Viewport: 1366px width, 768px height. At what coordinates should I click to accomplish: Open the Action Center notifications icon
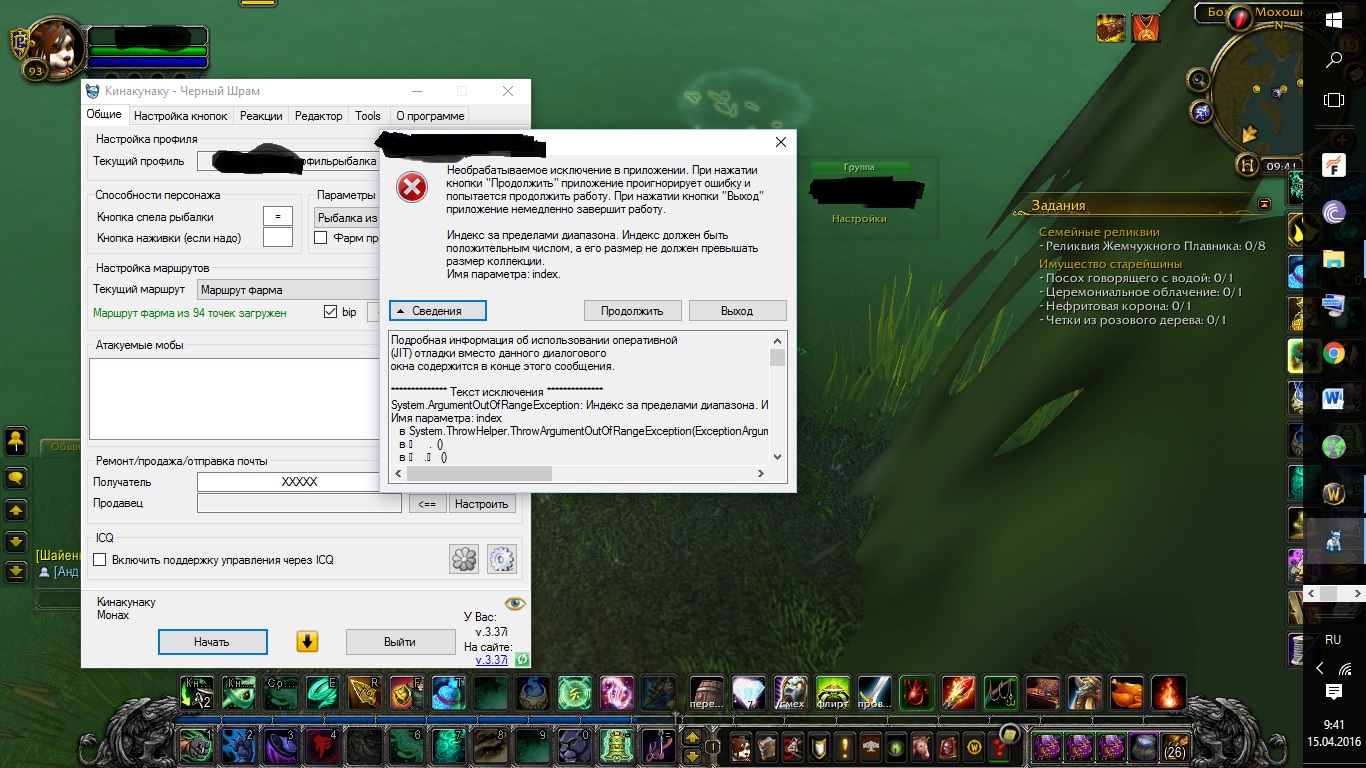pyautogui.click(x=1334, y=692)
